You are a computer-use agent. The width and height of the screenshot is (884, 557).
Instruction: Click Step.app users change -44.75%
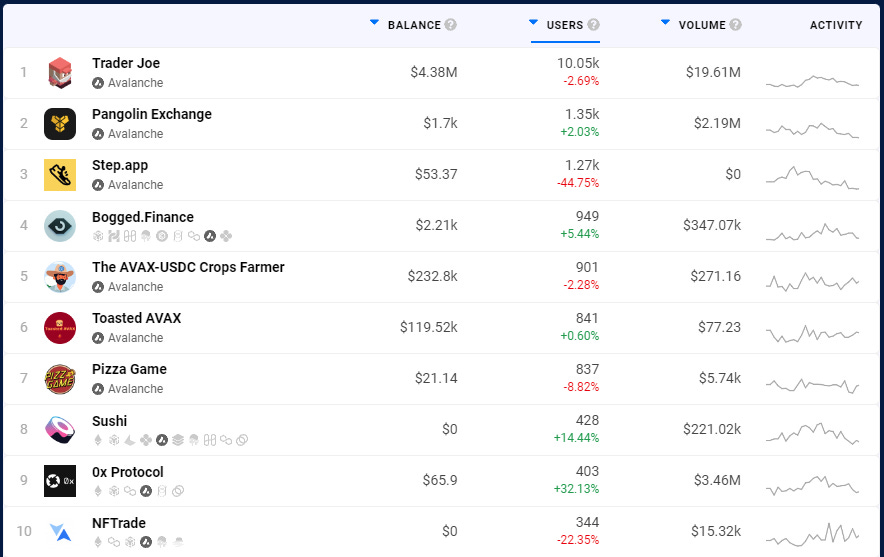(578, 183)
